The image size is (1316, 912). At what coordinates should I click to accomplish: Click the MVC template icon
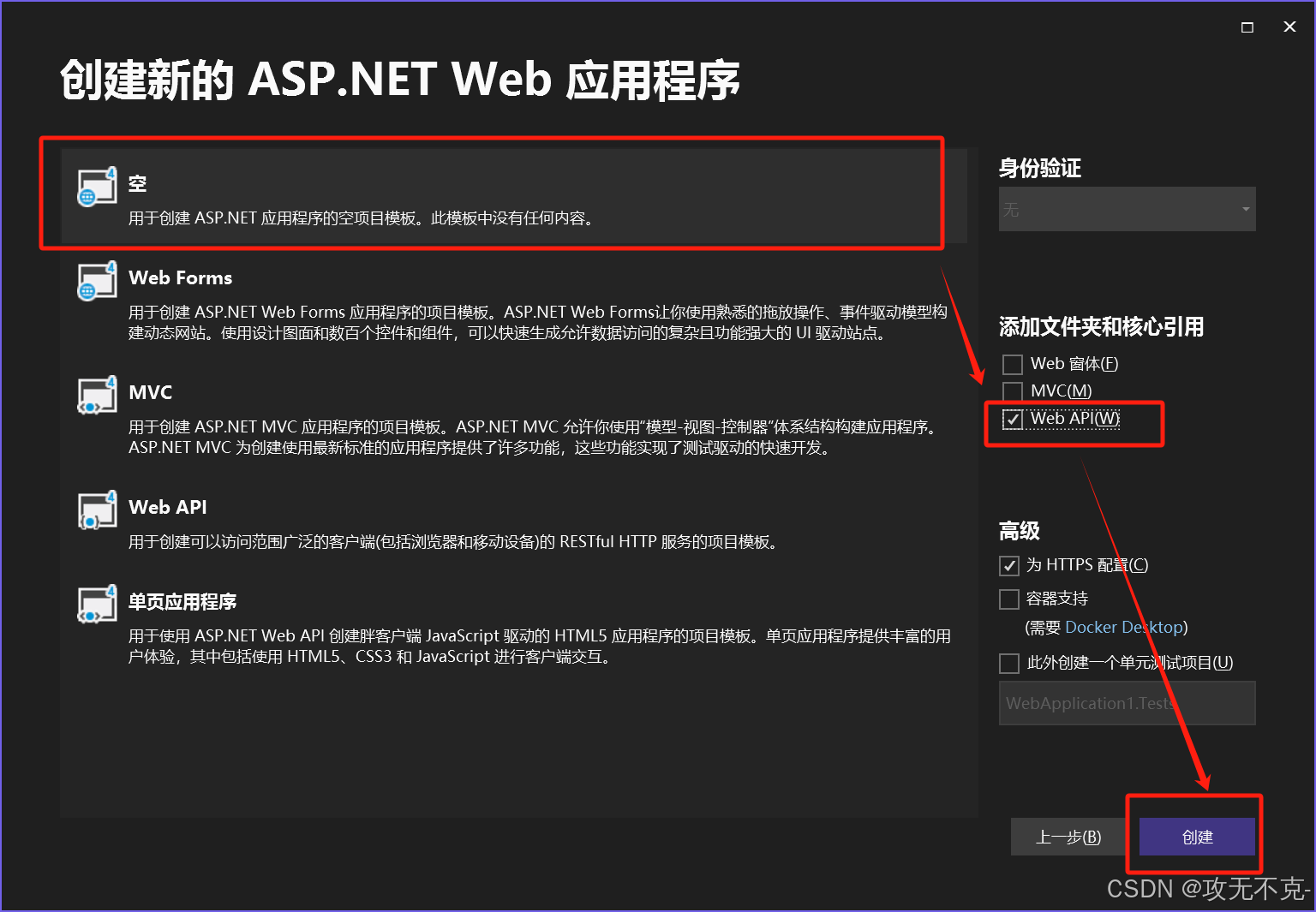point(98,395)
